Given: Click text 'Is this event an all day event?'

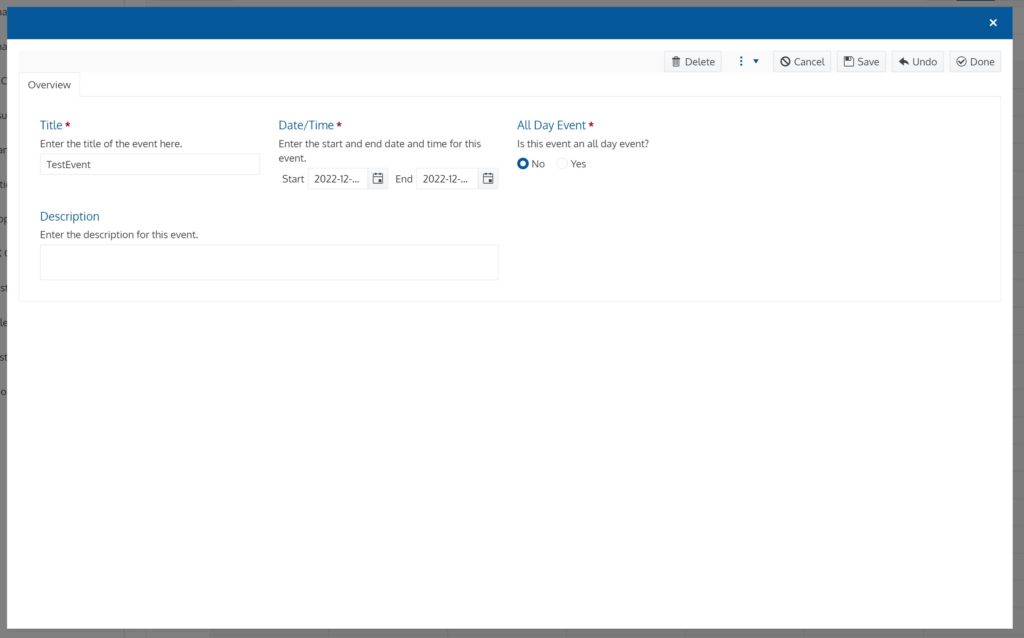Looking at the screenshot, I should point(583,144).
